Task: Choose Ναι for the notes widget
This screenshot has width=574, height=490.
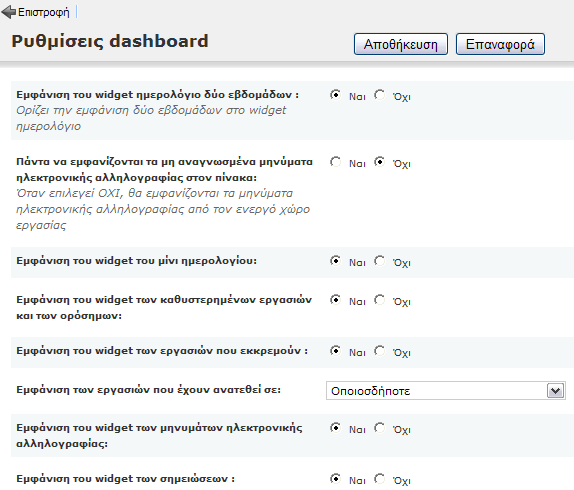Action: click(x=335, y=479)
